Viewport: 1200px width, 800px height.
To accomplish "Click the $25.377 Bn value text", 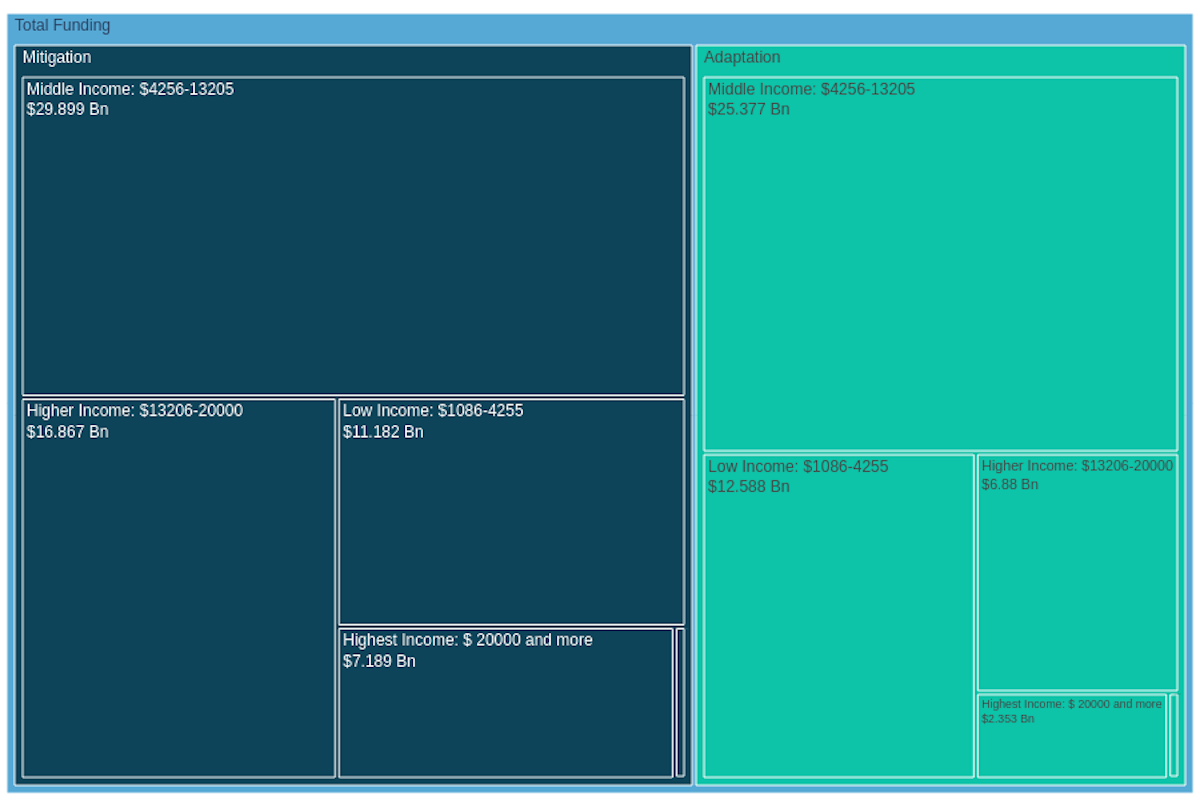I will 749,109.
